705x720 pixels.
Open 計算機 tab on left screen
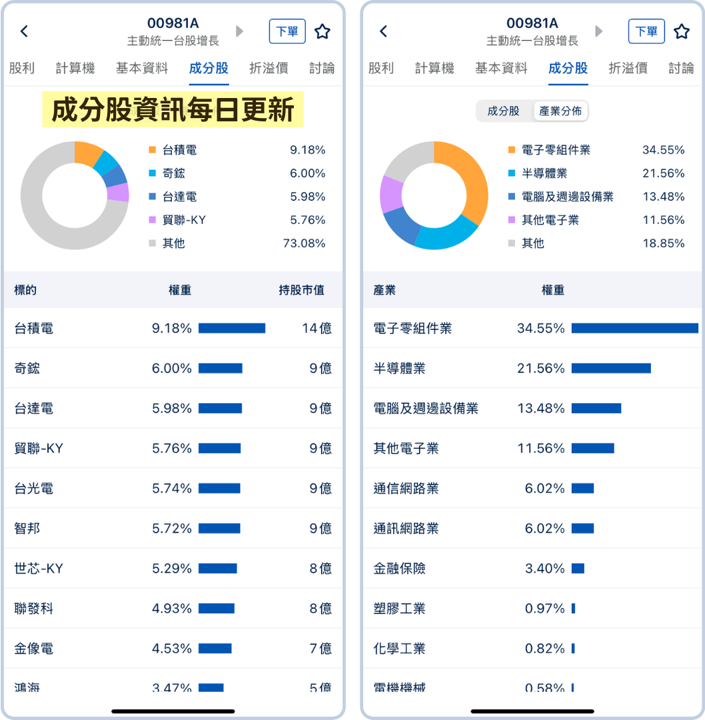point(75,68)
